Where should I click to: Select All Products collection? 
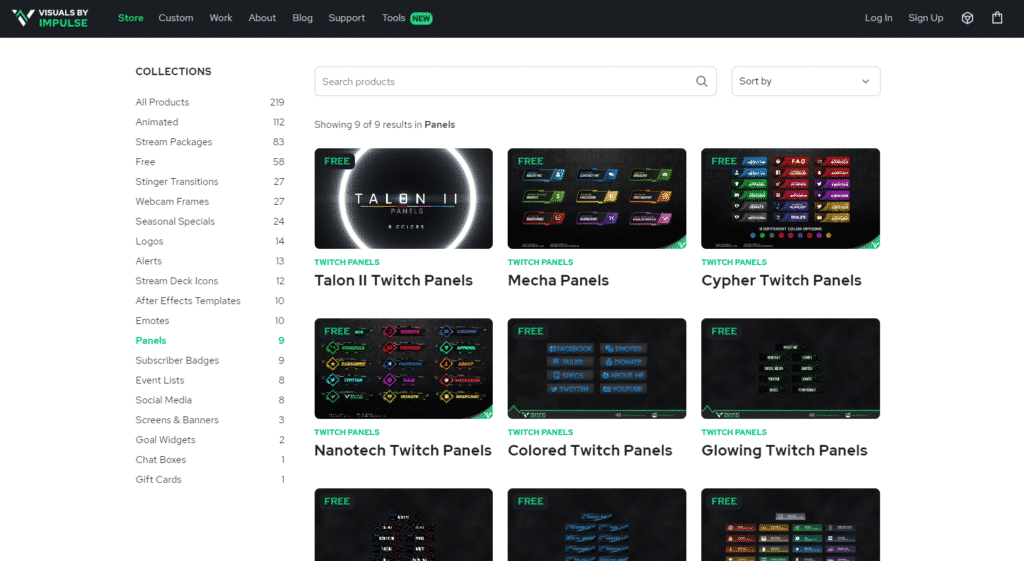[x=162, y=102]
